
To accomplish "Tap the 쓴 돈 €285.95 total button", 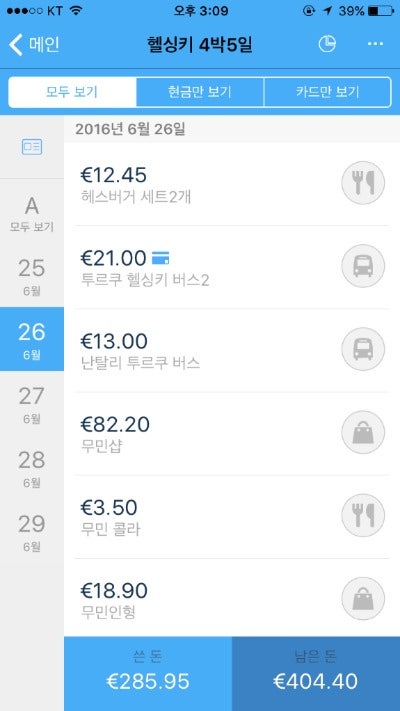I will pos(148,674).
